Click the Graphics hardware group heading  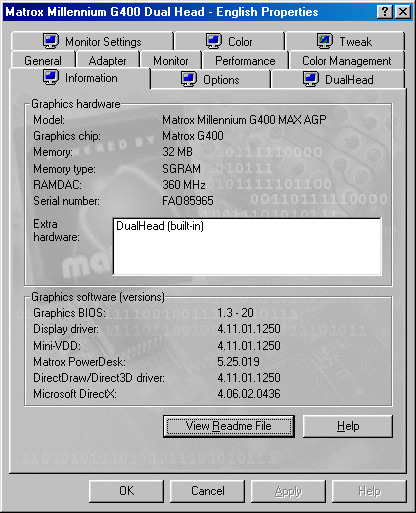(x=76, y=104)
